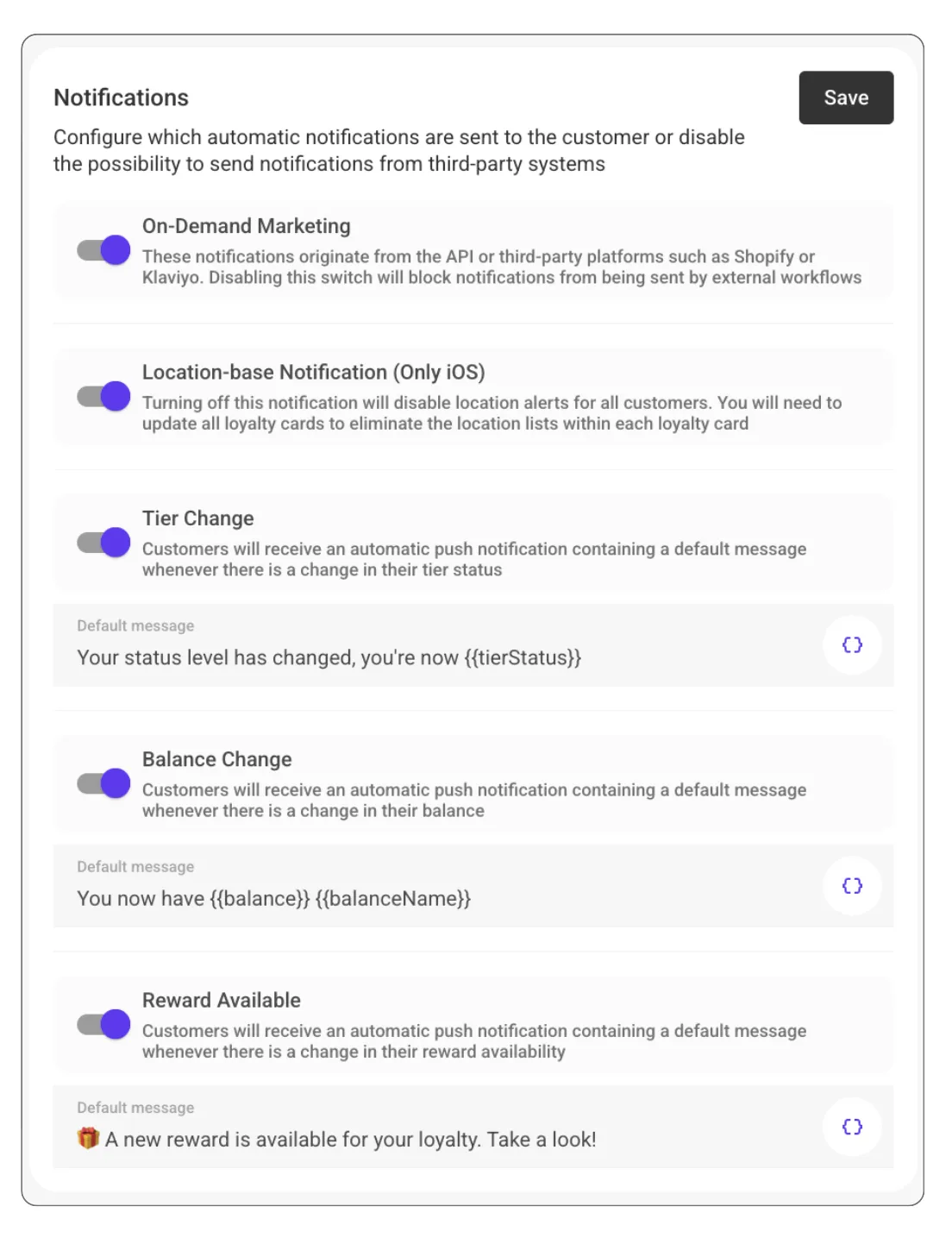Image resolution: width=952 pixels, height=1244 pixels.
Task: Open variable picker for Tier Change message
Action: pyautogui.click(x=851, y=644)
